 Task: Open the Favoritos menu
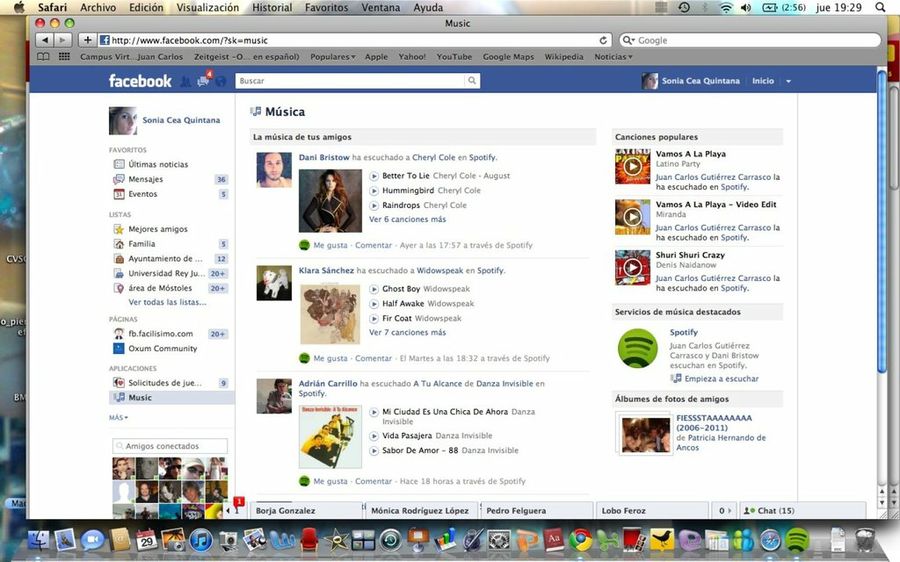326,7
